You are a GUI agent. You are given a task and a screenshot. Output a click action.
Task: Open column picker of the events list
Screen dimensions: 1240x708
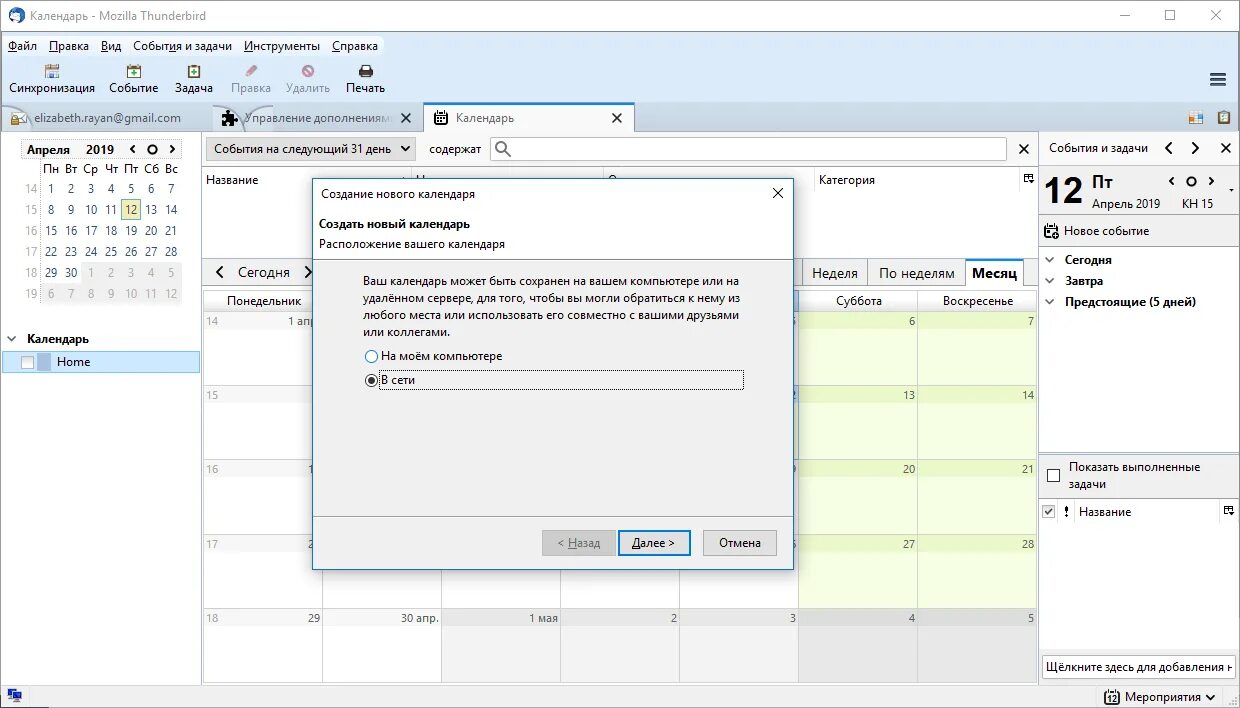point(1028,178)
